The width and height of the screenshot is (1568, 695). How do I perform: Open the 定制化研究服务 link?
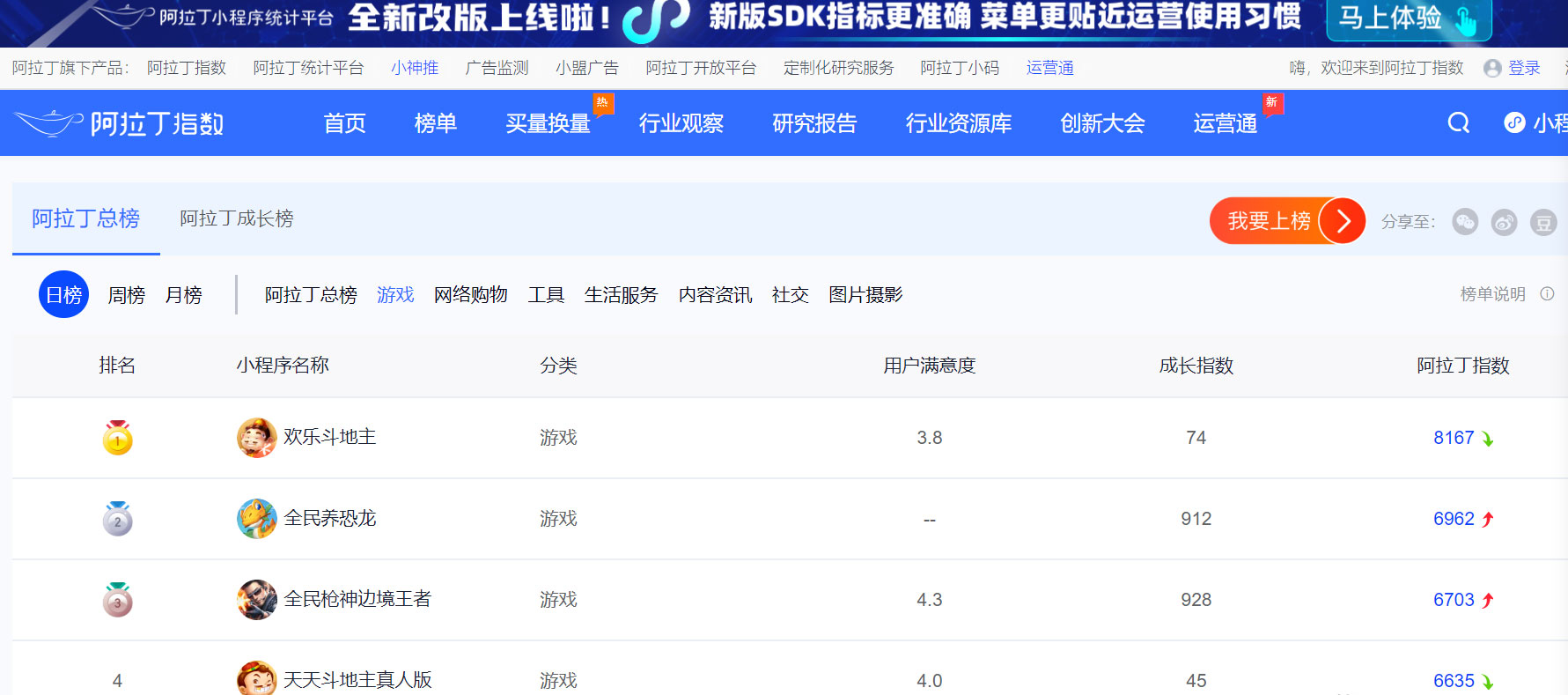839,68
